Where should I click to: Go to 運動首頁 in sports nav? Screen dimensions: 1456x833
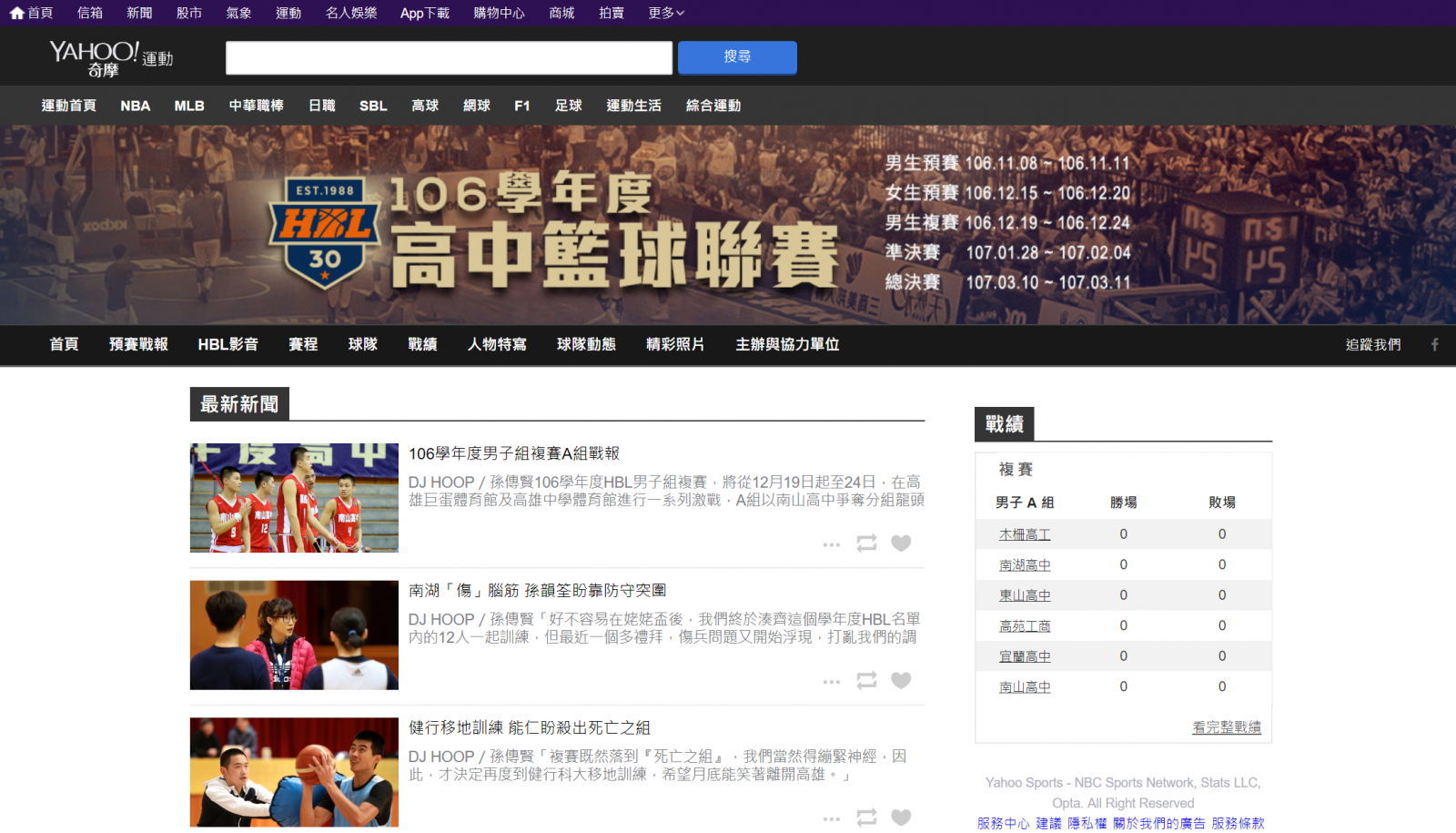pos(68,106)
